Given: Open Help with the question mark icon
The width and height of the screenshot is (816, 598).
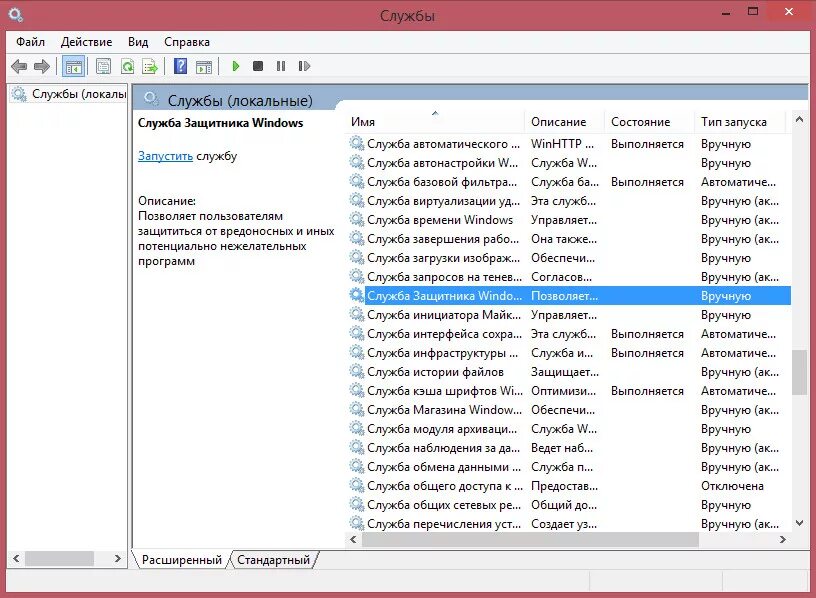Looking at the screenshot, I should (x=181, y=66).
